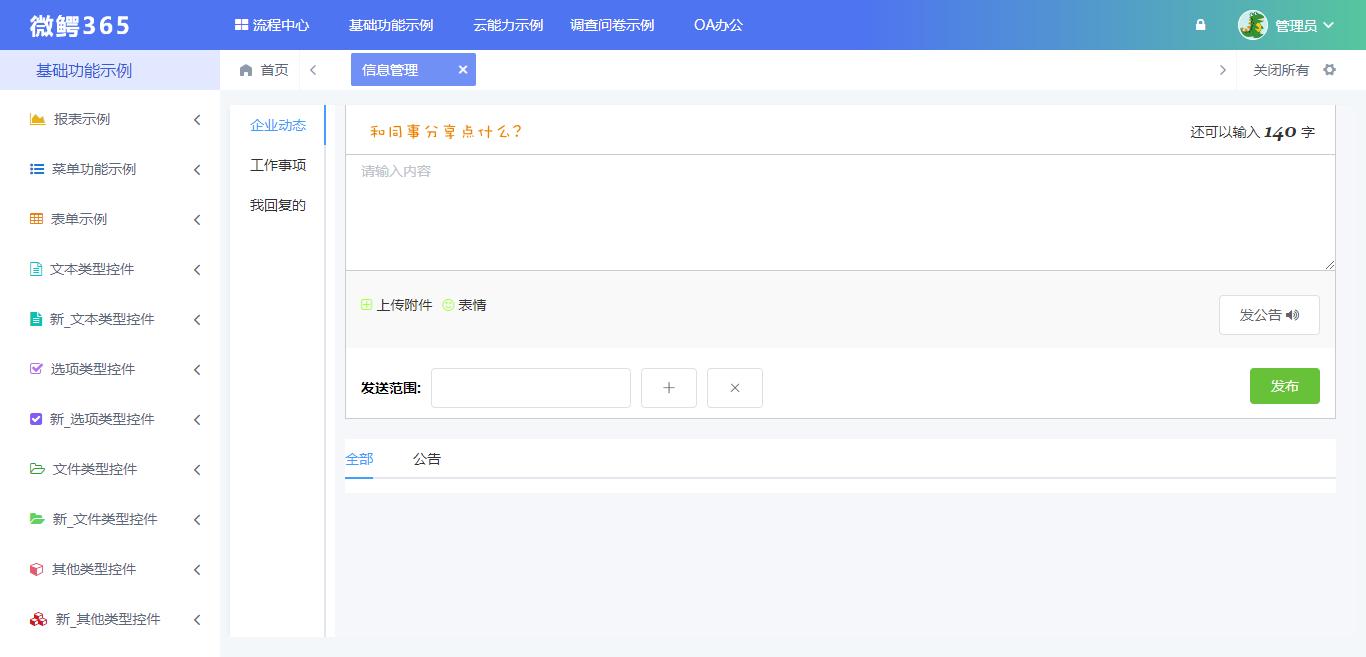Click the 选项类型控件 checkbox icon
This screenshot has height=657, width=1366.
pyautogui.click(x=37, y=369)
